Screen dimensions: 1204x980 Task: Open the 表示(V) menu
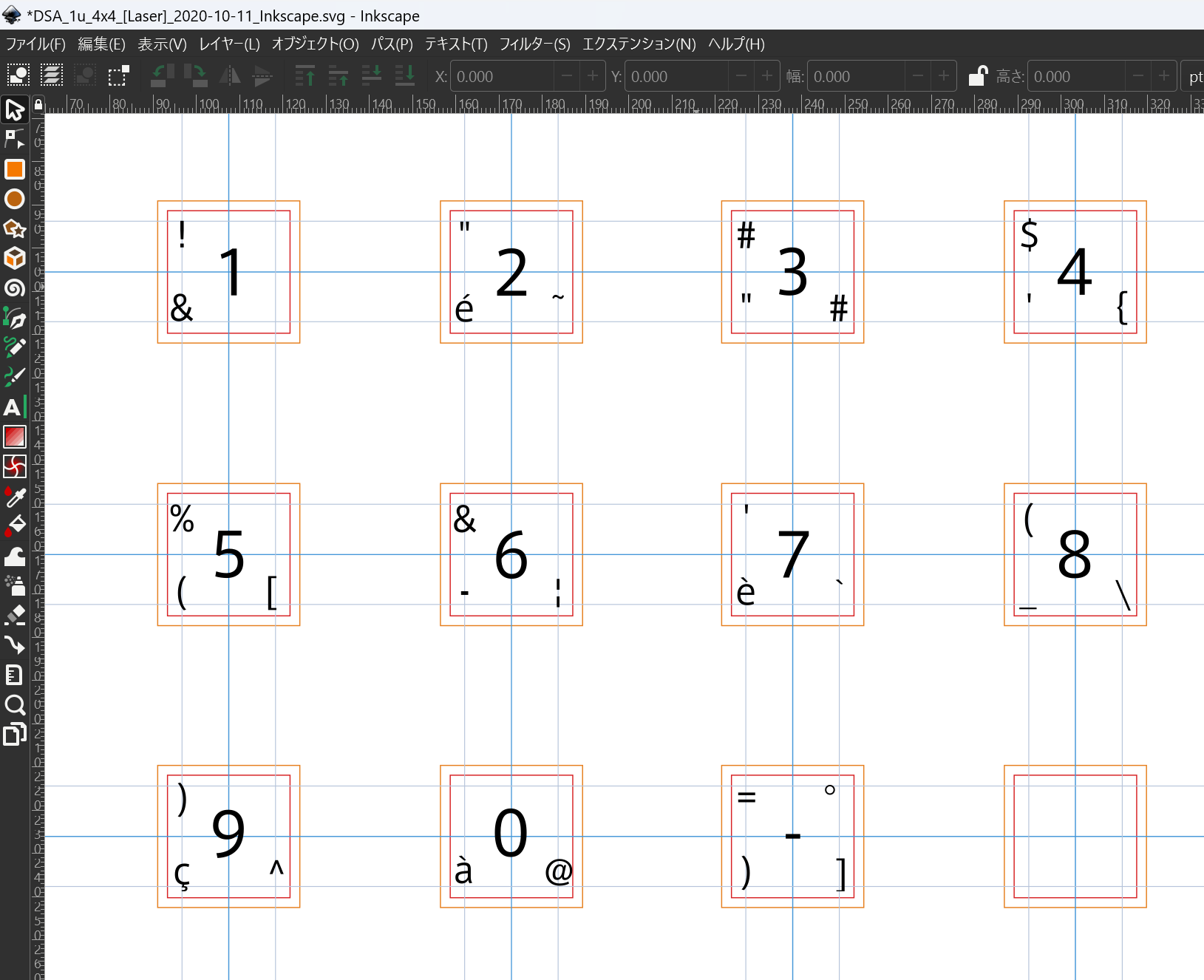tap(162, 44)
